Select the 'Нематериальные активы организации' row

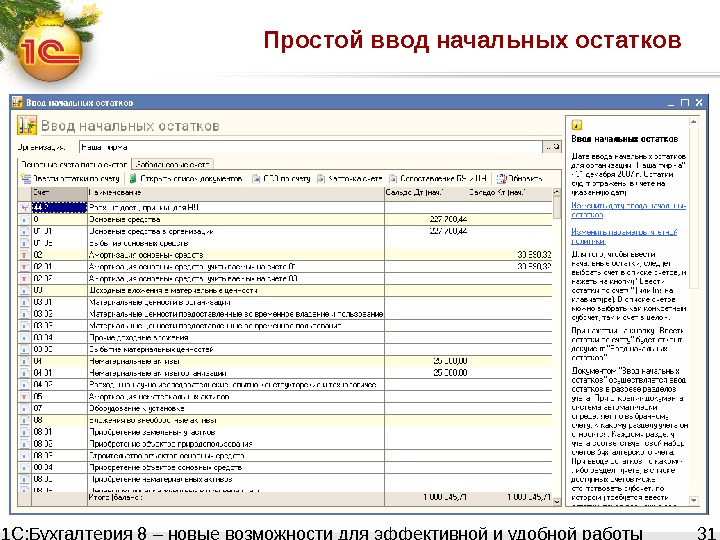click(286, 373)
